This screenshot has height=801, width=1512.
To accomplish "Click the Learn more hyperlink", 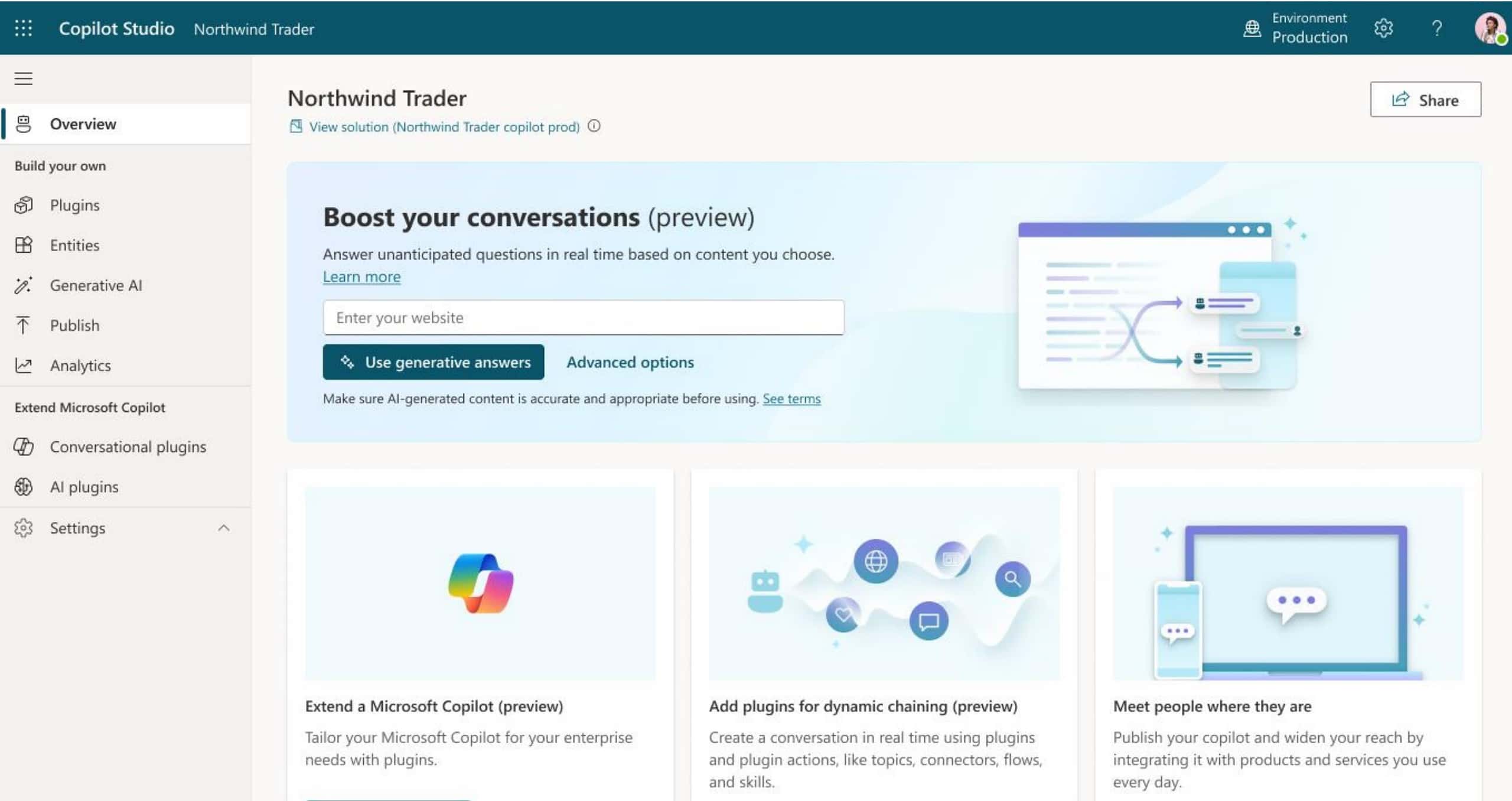I will (361, 277).
